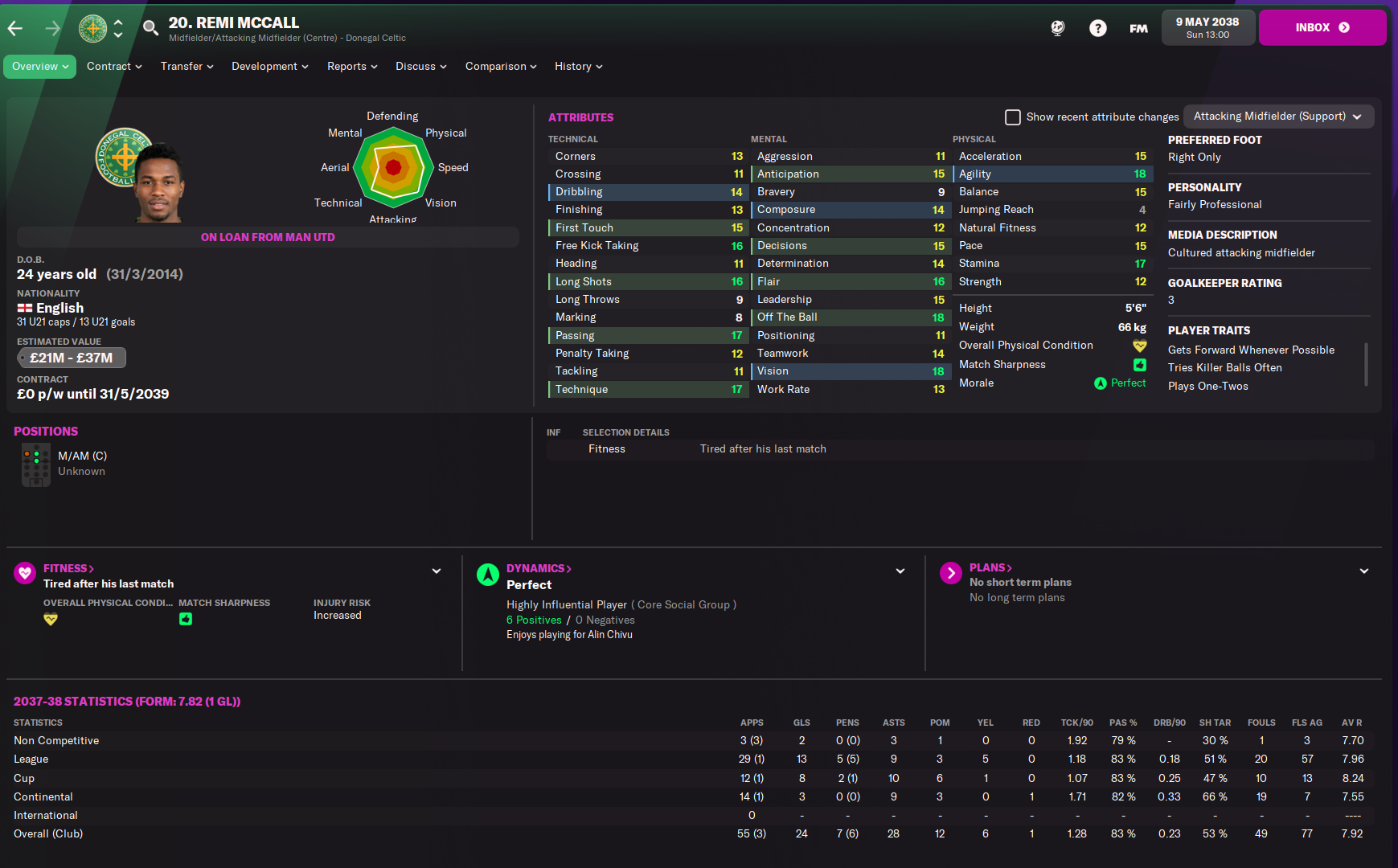Open the football head icon in the top bar
The image size is (1398, 868).
pos(1058,28)
